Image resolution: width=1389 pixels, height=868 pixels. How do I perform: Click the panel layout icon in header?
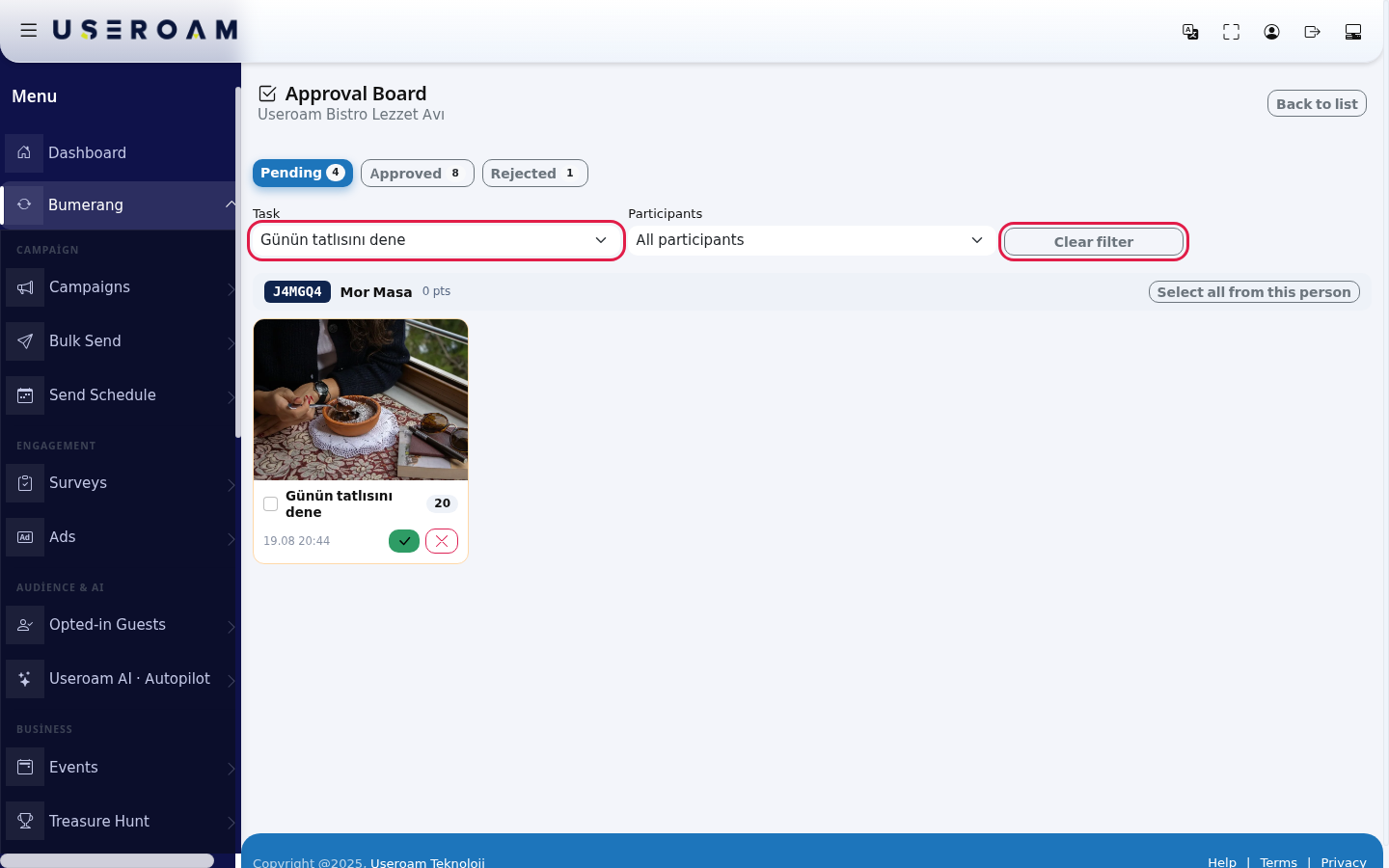click(1352, 32)
